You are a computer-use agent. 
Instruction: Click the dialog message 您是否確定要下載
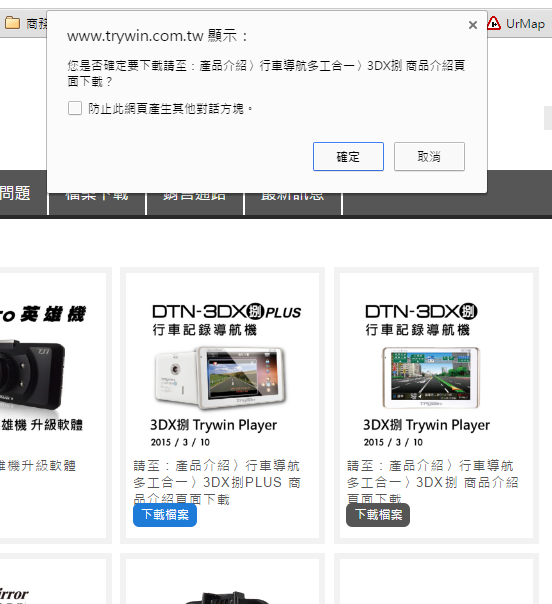click(x=266, y=73)
